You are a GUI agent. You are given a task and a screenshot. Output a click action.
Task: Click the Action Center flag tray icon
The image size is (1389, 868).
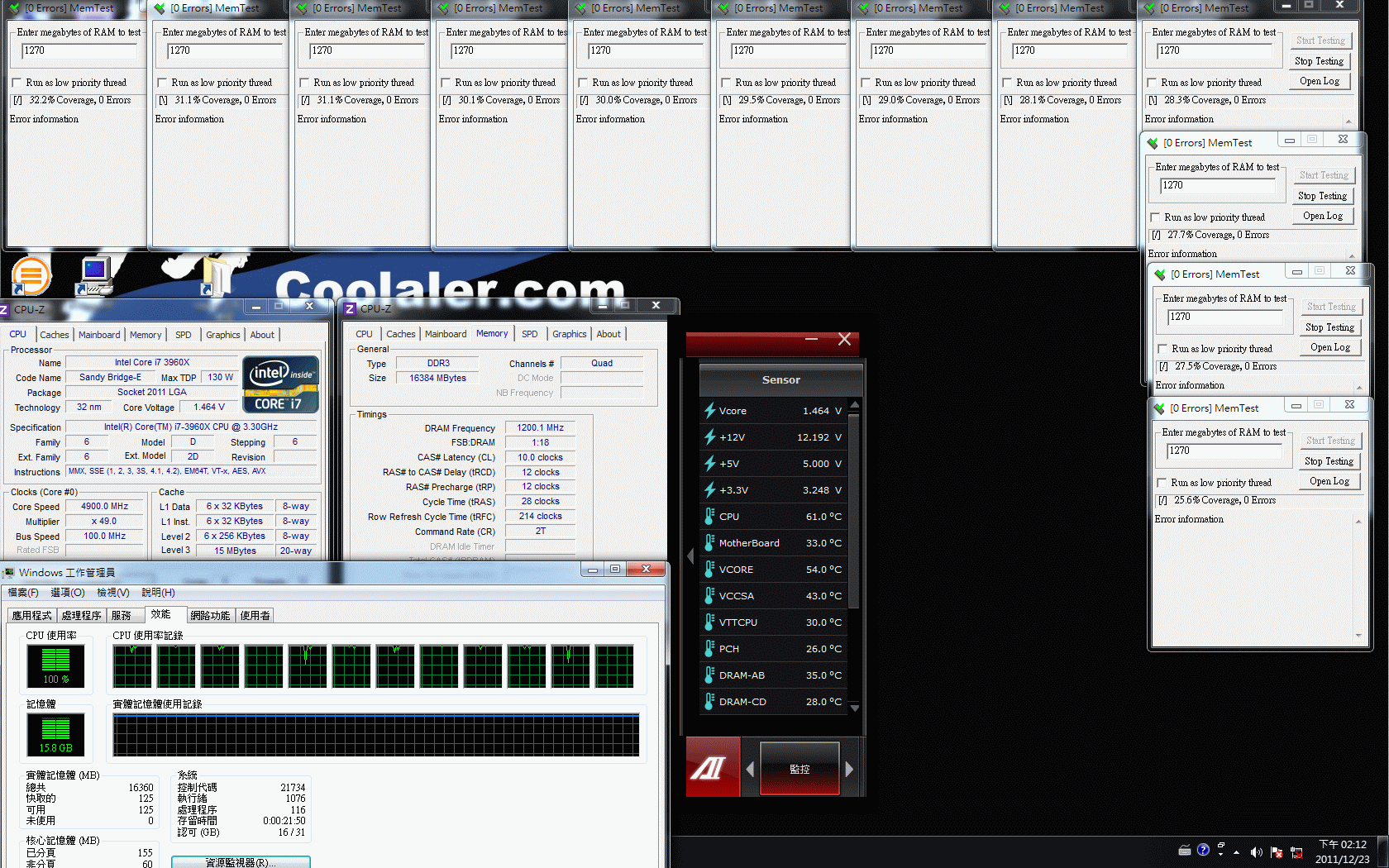point(1276,851)
